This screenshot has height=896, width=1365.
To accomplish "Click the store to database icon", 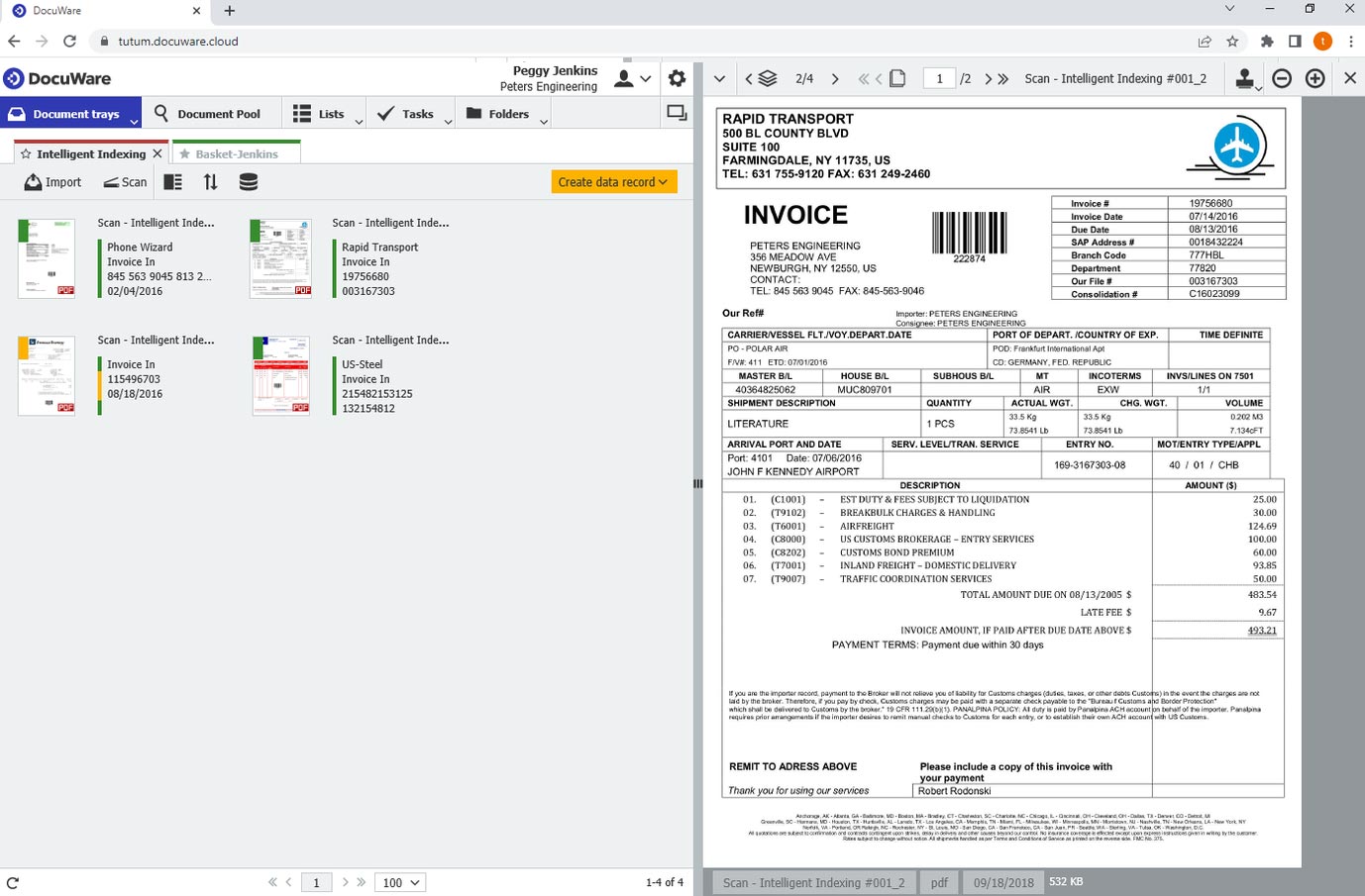I will coord(249,182).
